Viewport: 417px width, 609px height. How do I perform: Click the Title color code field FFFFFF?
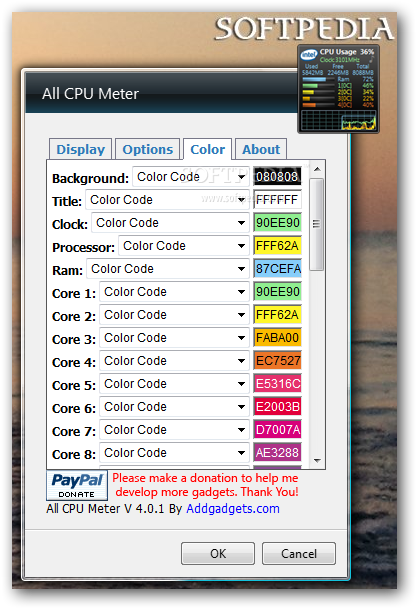point(277,200)
